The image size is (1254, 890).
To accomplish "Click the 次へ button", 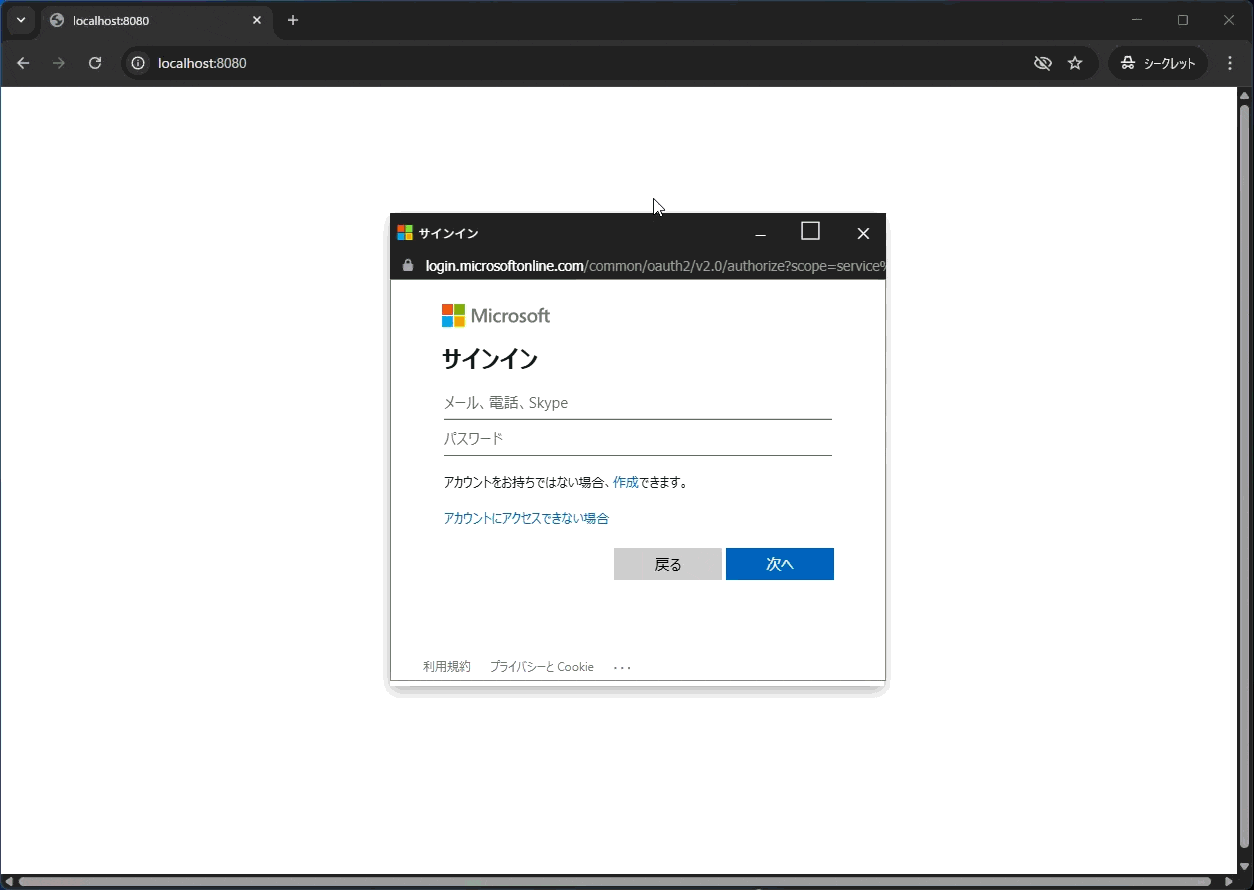I will tap(780, 564).
